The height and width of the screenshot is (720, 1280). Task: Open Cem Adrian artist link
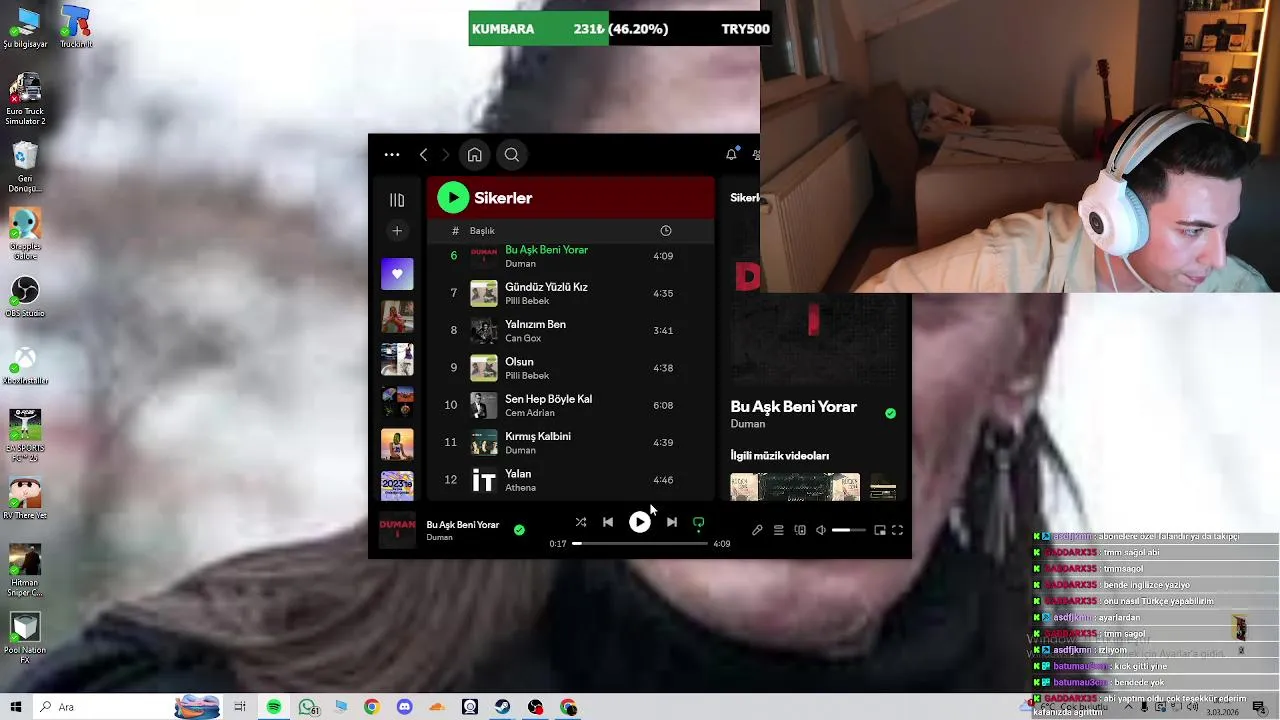pos(529,413)
